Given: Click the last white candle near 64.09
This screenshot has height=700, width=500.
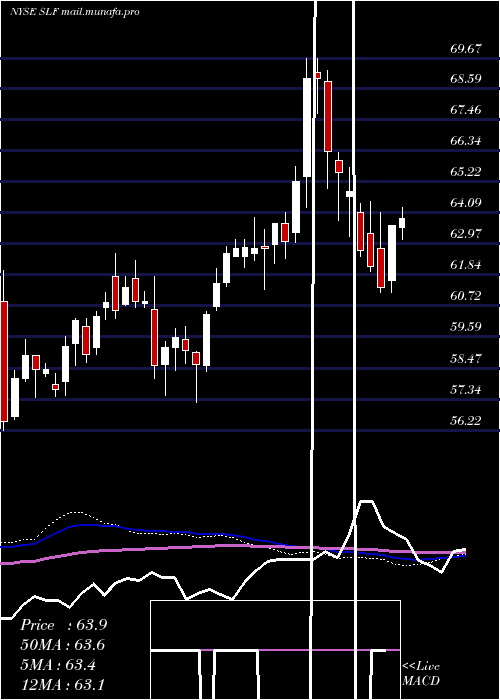Looking at the screenshot, I should click(402, 223).
